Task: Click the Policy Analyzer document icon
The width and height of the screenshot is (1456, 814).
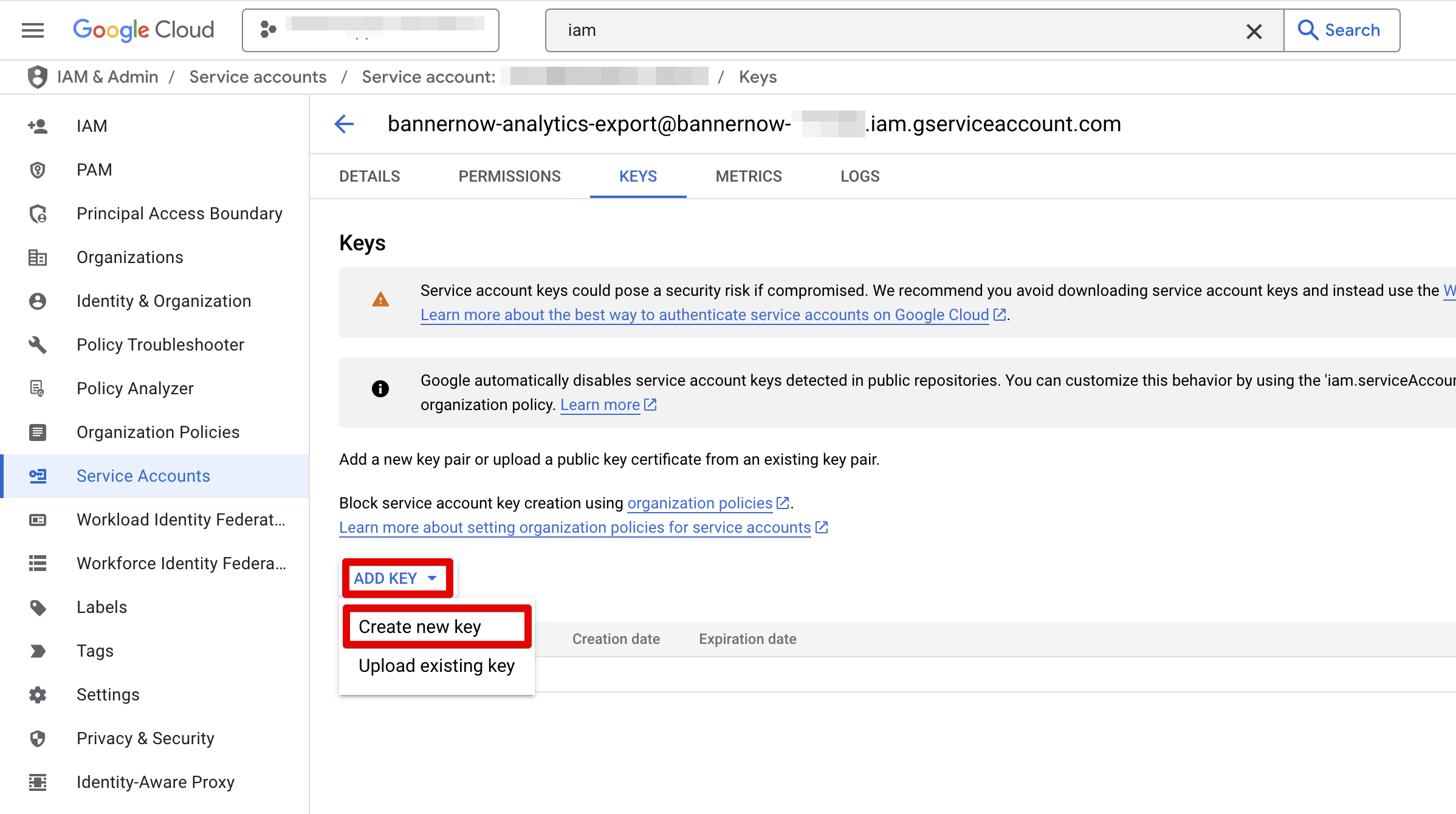Action: (38, 389)
